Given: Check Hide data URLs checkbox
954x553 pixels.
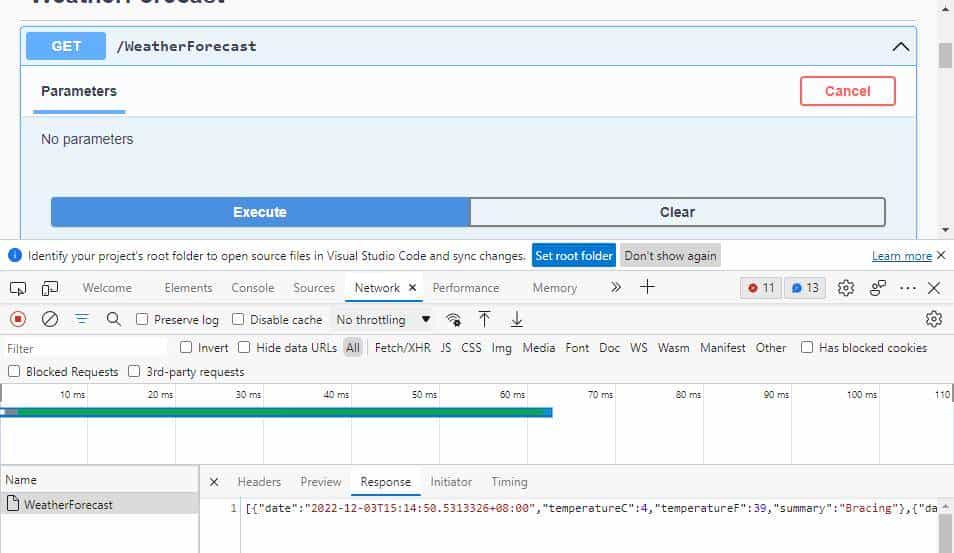Looking at the screenshot, I should tap(244, 347).
